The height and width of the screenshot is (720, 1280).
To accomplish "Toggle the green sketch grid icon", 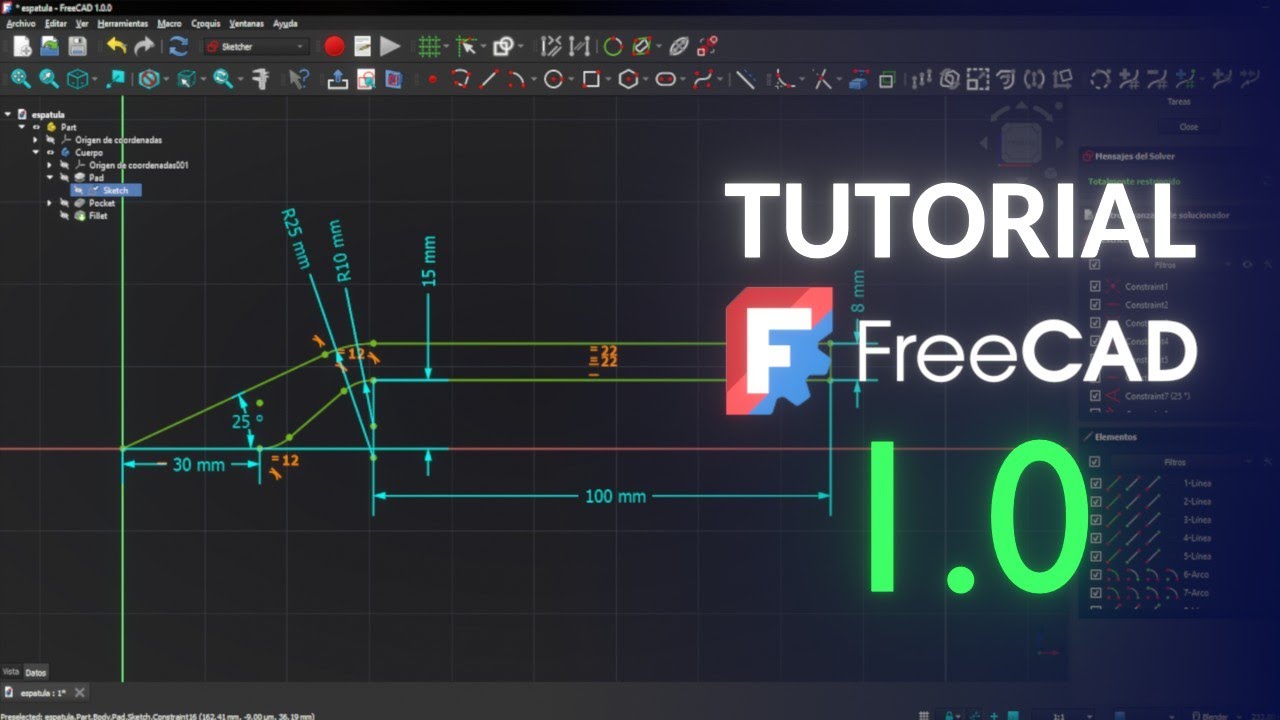I will tap(428, 46).
